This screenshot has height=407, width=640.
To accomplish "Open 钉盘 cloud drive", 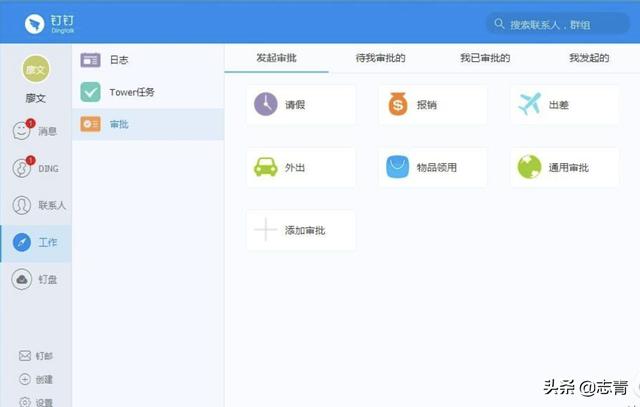I will click(35, 280).
